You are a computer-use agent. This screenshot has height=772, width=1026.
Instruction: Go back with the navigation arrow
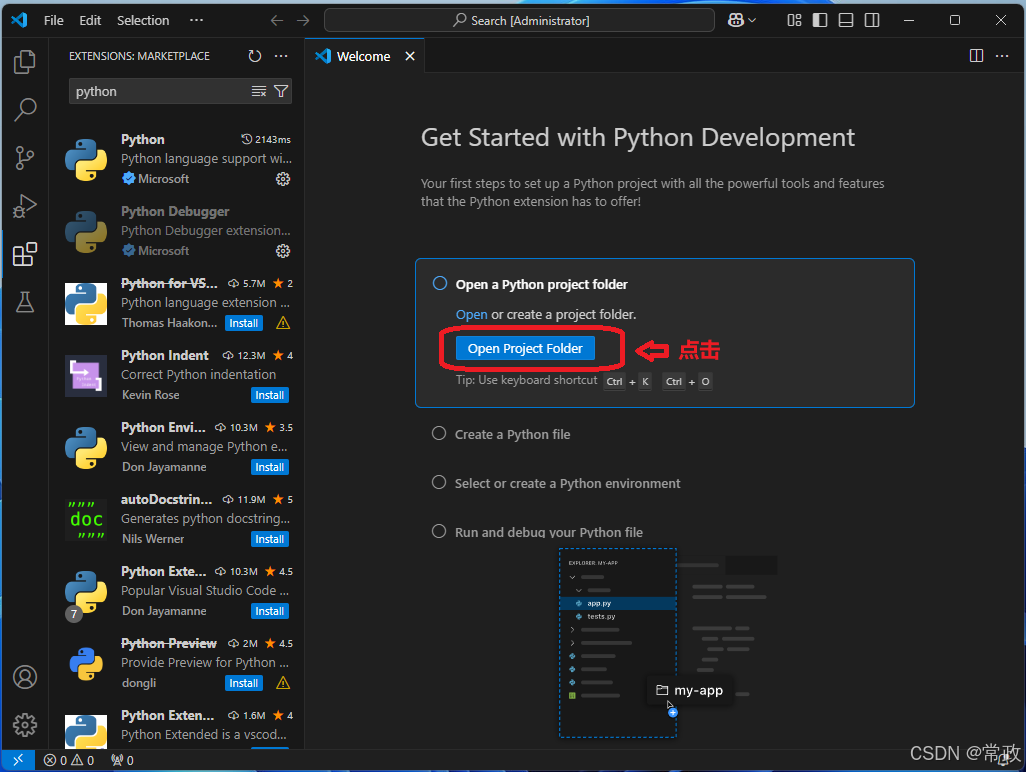[x=277, y=20]
